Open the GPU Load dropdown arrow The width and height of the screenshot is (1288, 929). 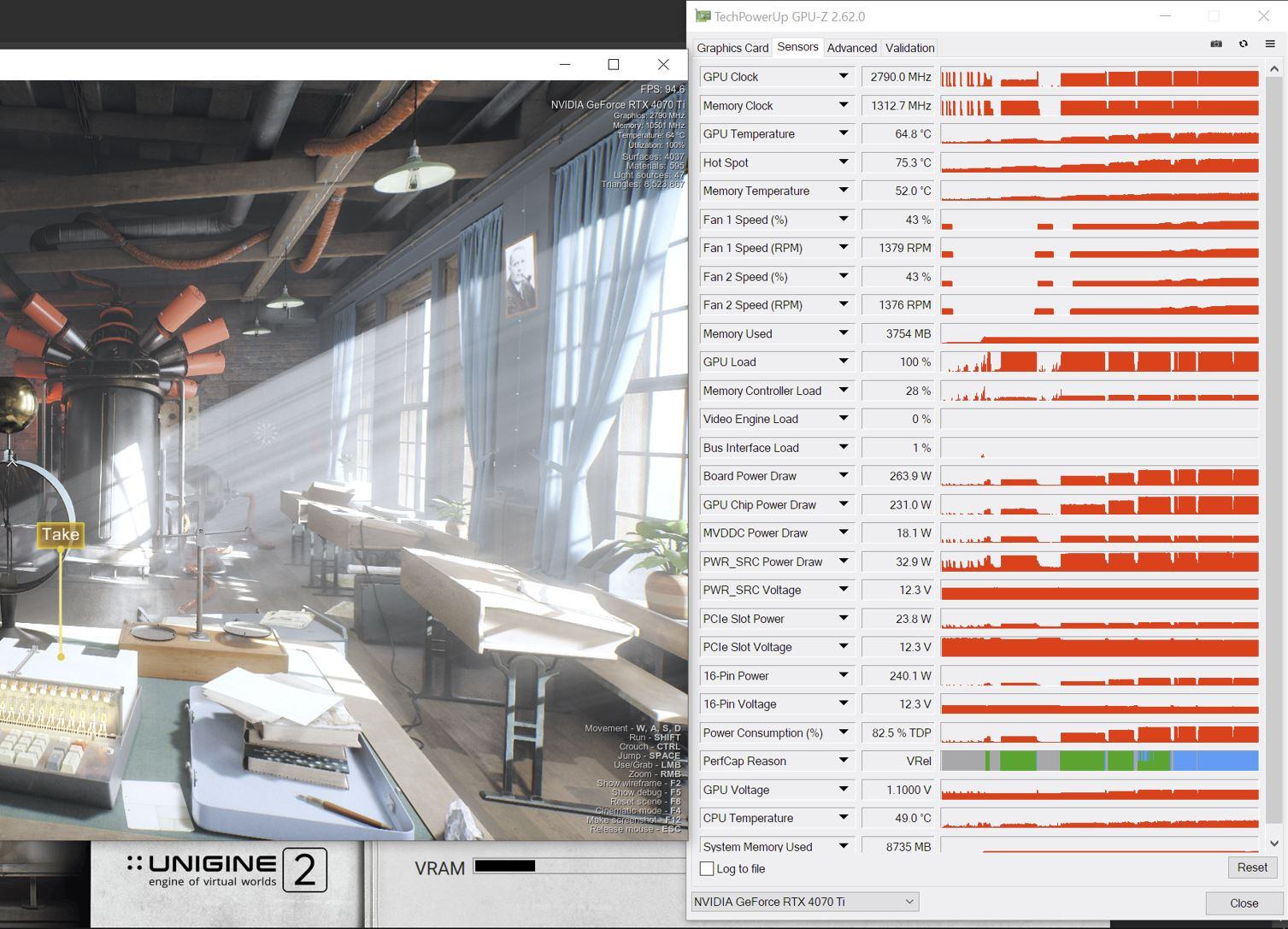click(x=844, y=362)
